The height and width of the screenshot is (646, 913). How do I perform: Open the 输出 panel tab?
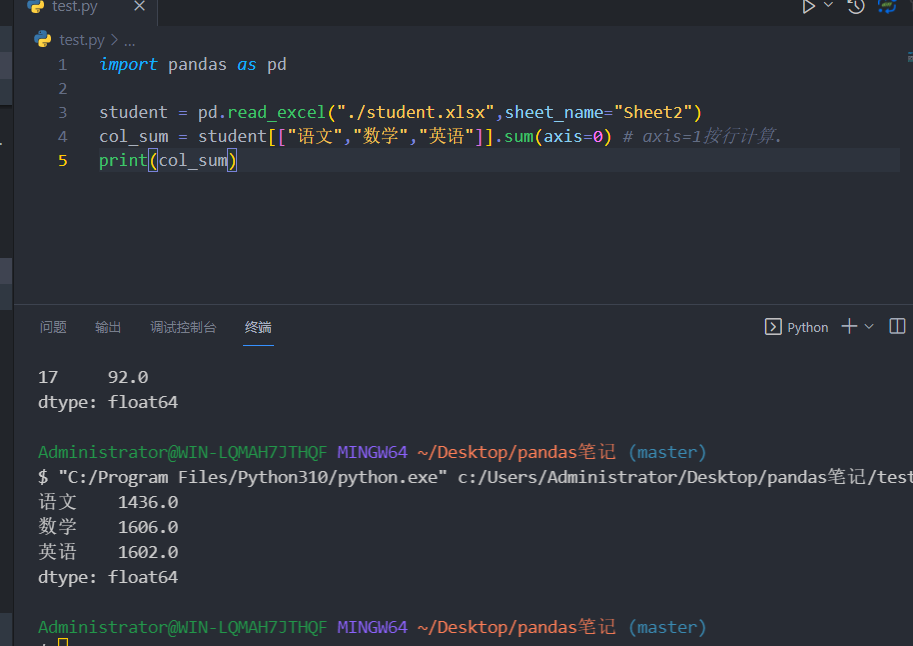coord(108,327)
